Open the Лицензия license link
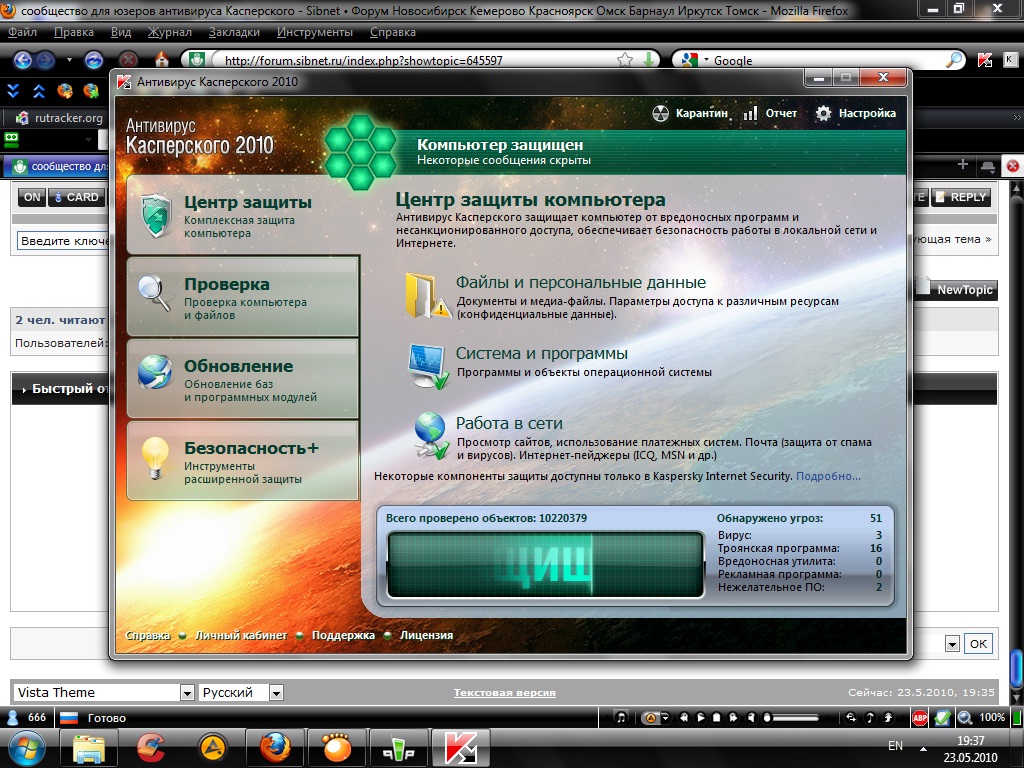 point(426,635)
